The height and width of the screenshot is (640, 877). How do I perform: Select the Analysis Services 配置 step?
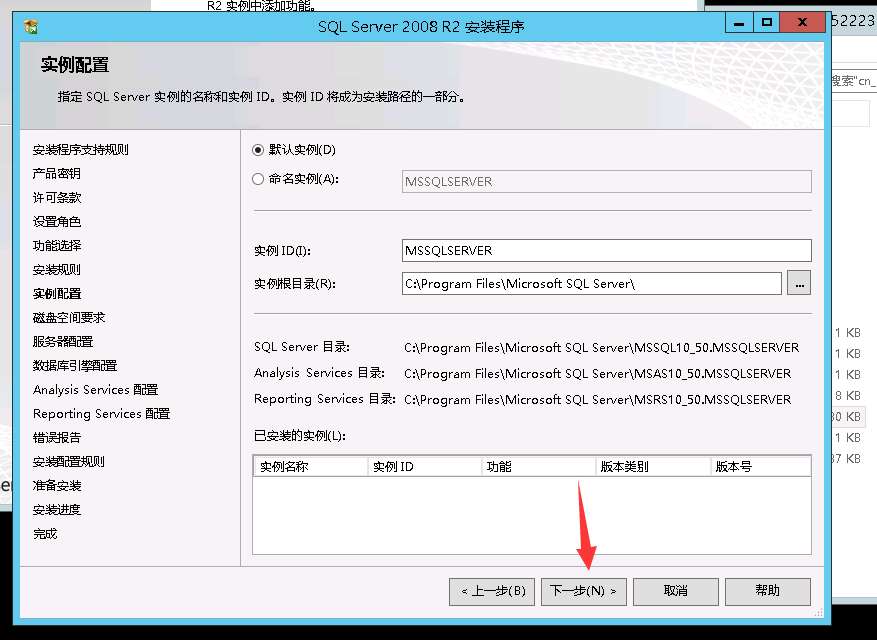tap(95, 389)
